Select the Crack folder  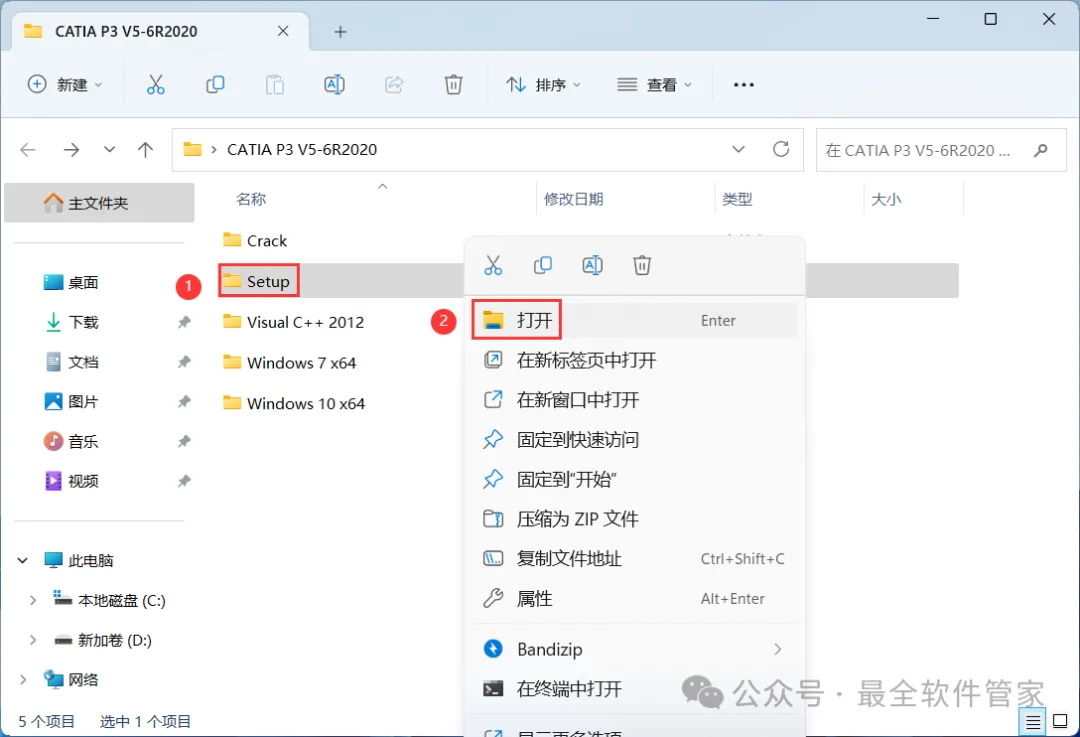[255, 240]
